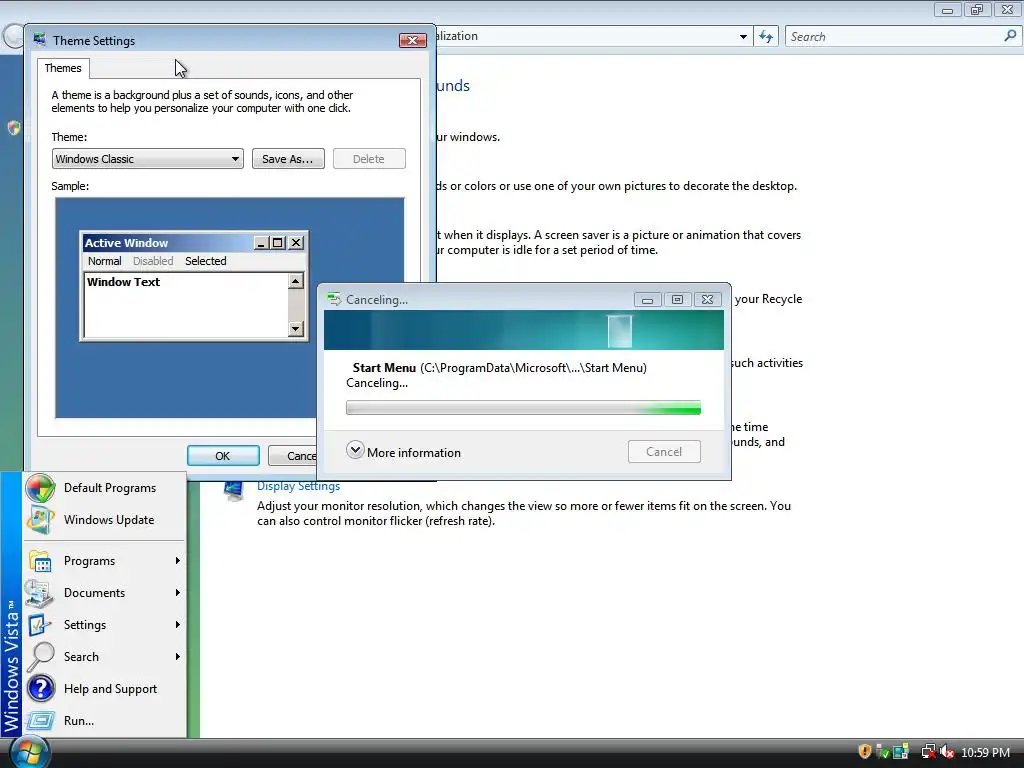Click the scroll down arrow in sample window
1024x768 pixels.
click(x=296, y=328)
